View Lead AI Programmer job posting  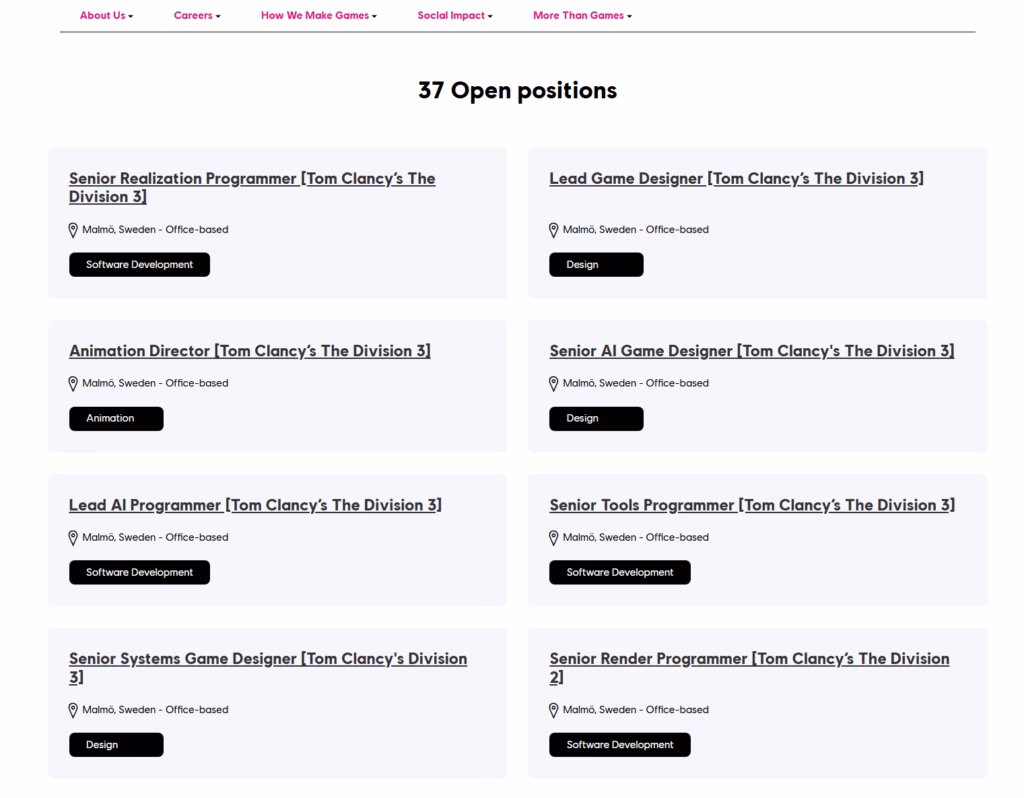(255, 505)
